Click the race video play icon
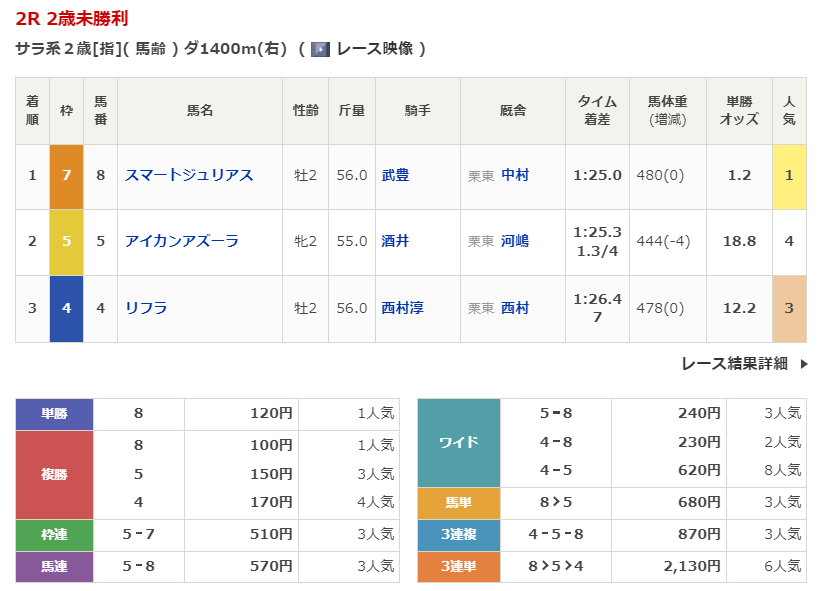Viewport: 821px width, 591px height. tap(320, 49)
